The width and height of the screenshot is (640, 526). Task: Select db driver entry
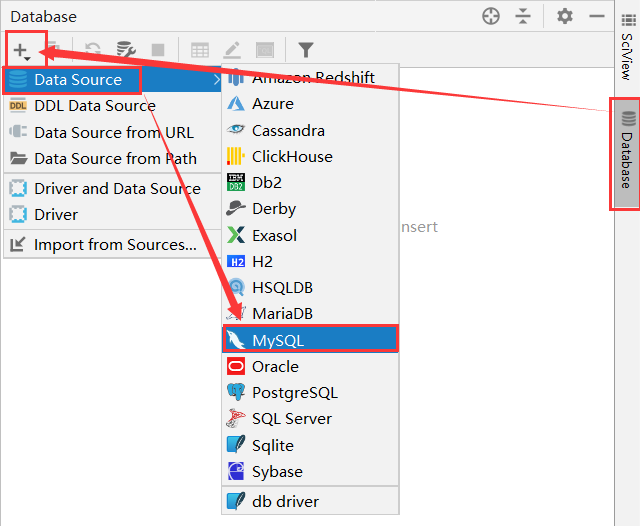pos(310,502)
